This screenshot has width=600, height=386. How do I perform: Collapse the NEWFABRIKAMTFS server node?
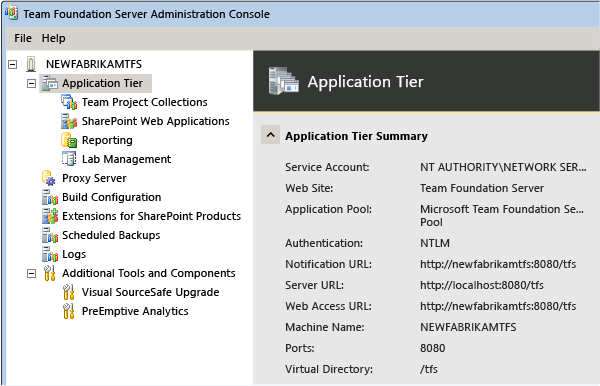click(13, 64)
